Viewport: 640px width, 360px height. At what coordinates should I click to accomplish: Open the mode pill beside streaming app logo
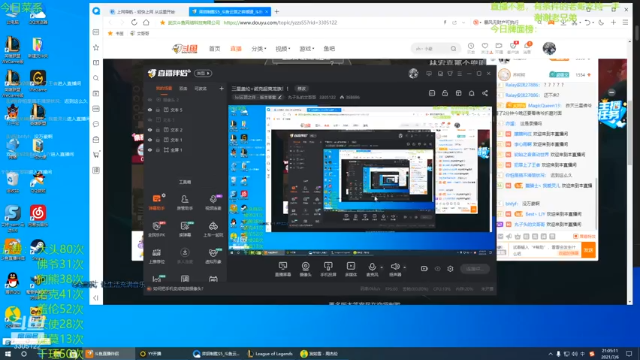coord(203,73)
